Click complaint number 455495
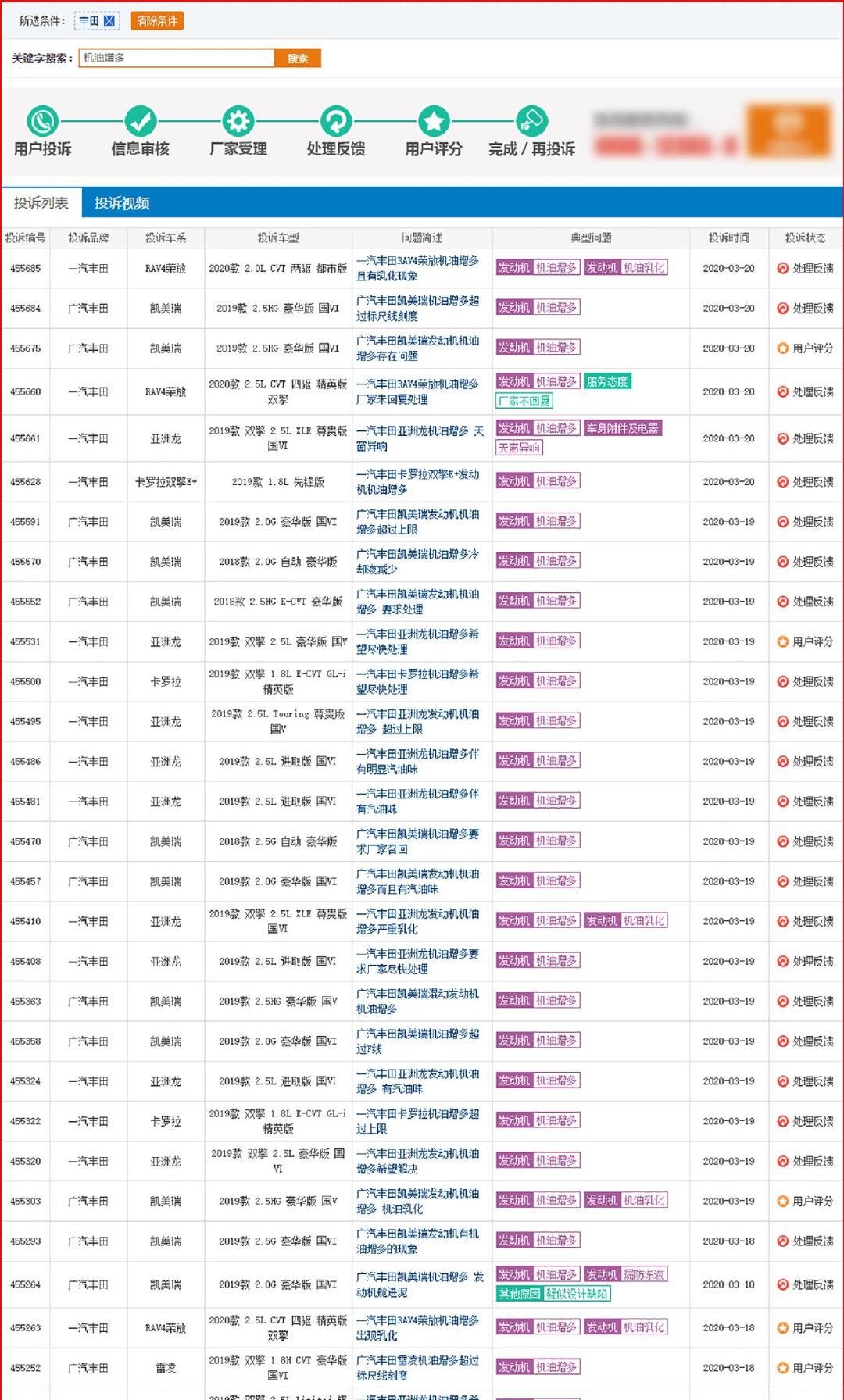Viewport: 844px width, 1400px height. coord(26,721)
